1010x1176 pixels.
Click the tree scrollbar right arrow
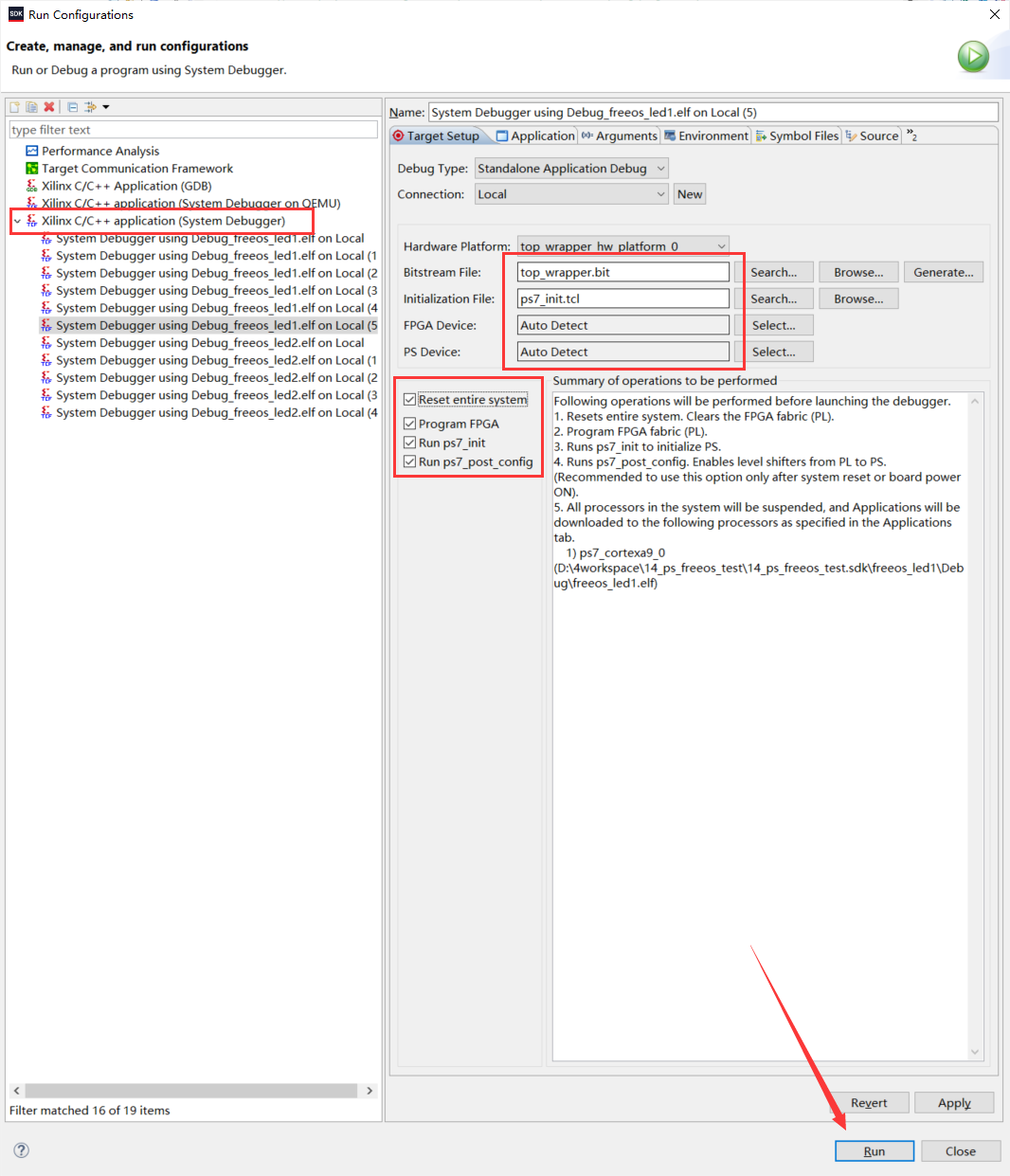click(370, 1091)
